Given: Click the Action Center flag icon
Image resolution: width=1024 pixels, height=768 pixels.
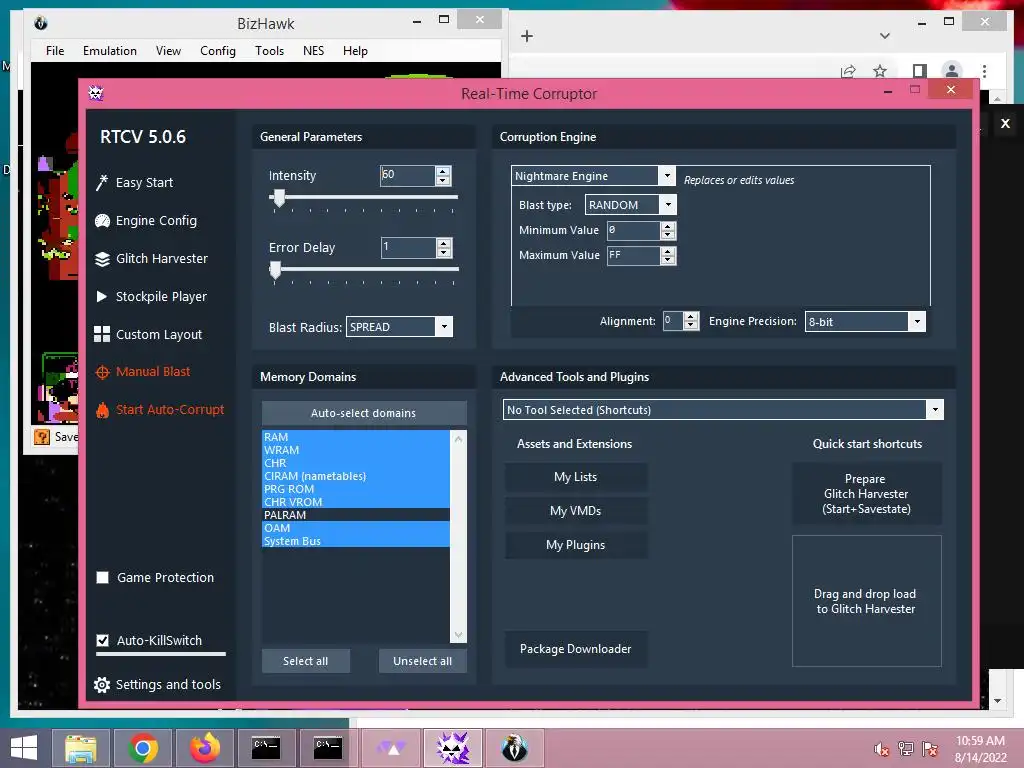Looking at the screenshot, I should tap(930, 749).
